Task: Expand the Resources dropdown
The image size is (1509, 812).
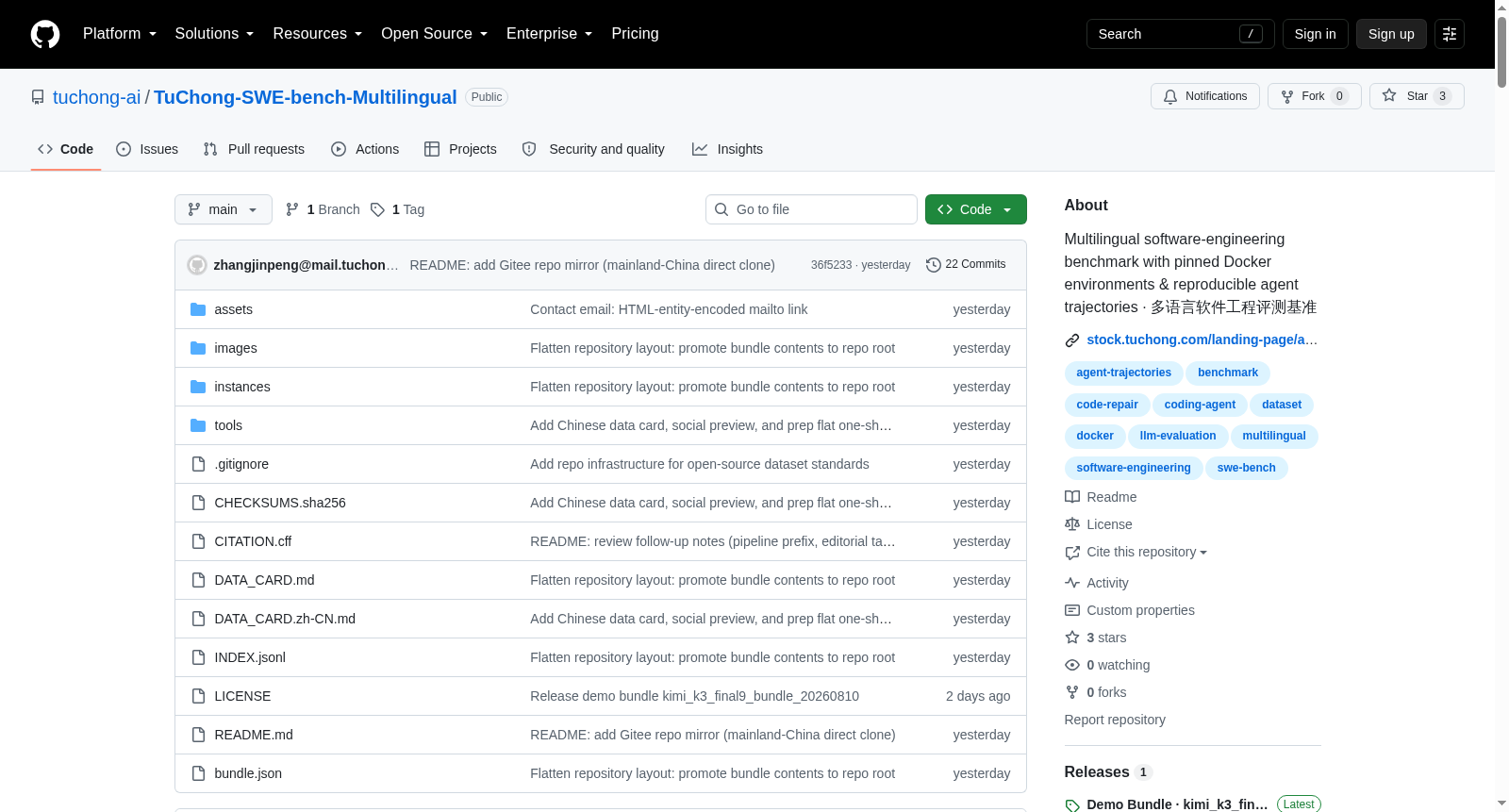Action: [x=318, y=34]
